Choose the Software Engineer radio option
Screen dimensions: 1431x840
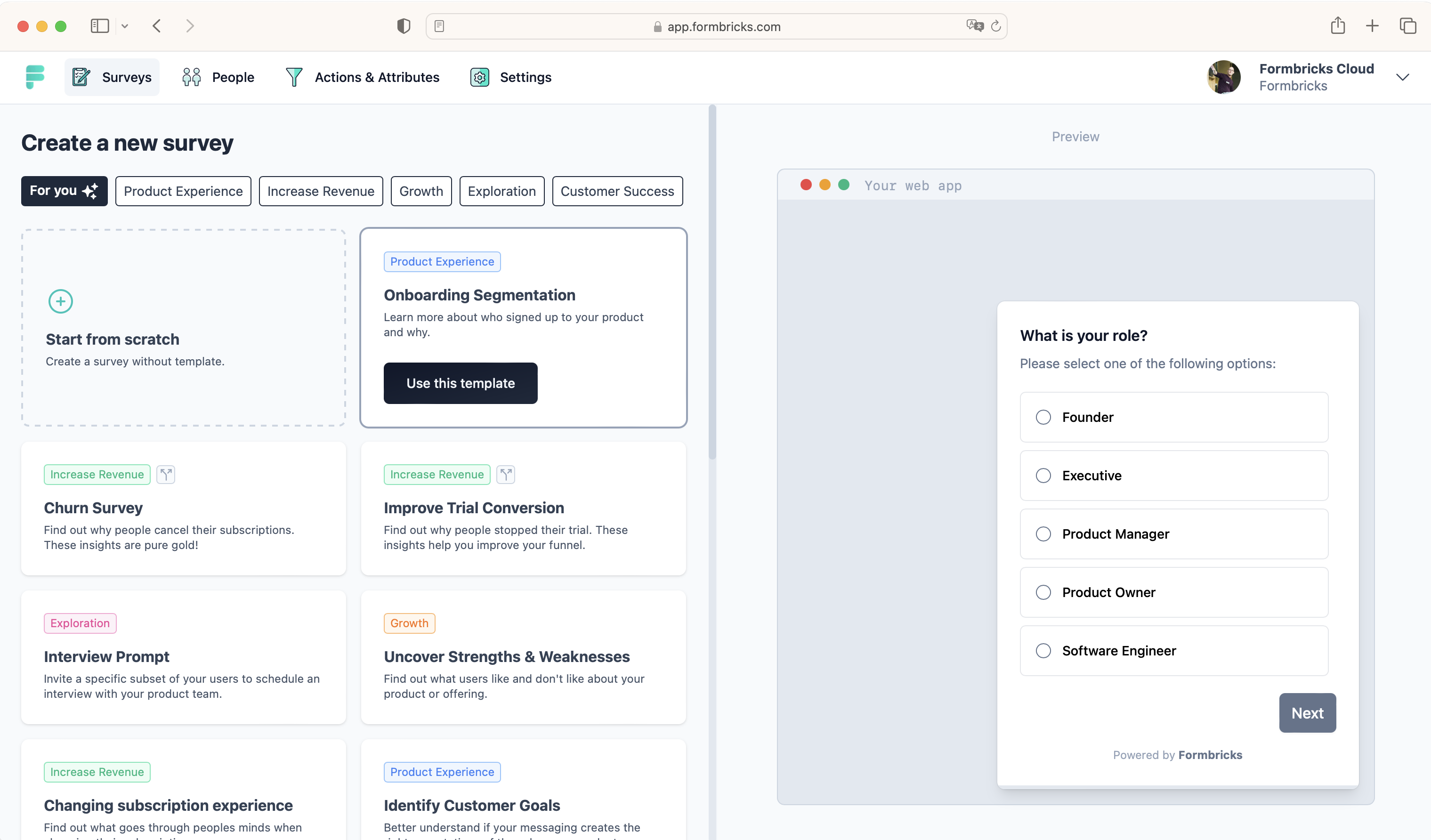click(1043, 650)
